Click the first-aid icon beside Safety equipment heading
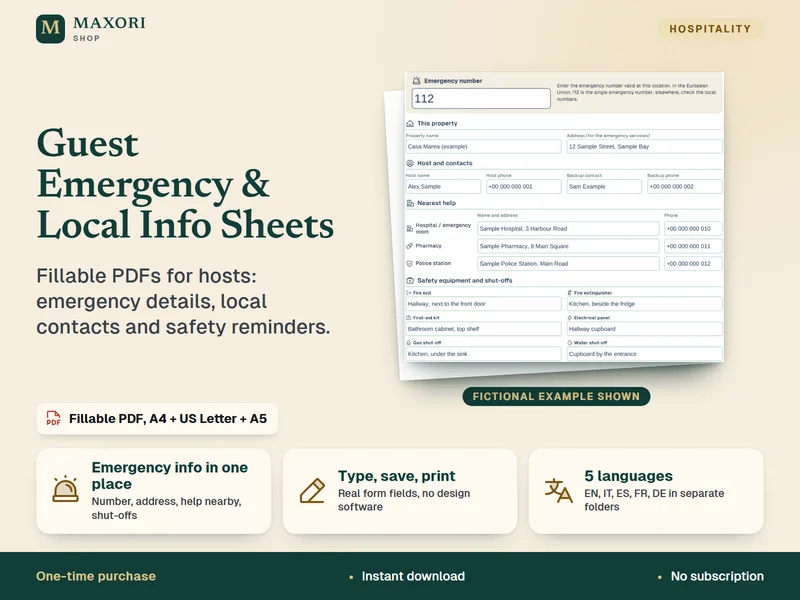Image resolution: width=800 pixels, height=600 pixels. [410, 281]
